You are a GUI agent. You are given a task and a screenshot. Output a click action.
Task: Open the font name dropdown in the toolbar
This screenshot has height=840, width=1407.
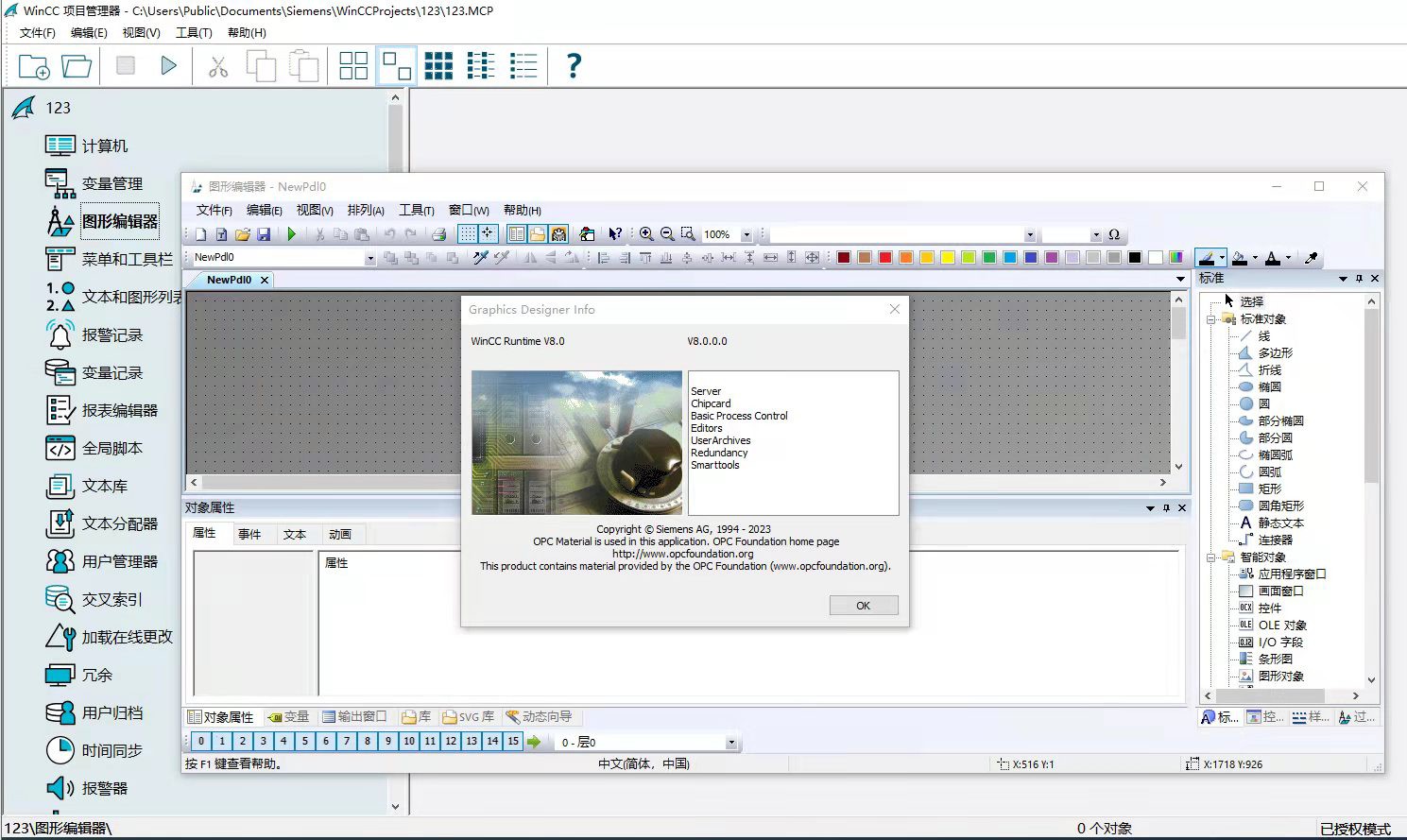pyautogui.click(x=1030, y=235)
